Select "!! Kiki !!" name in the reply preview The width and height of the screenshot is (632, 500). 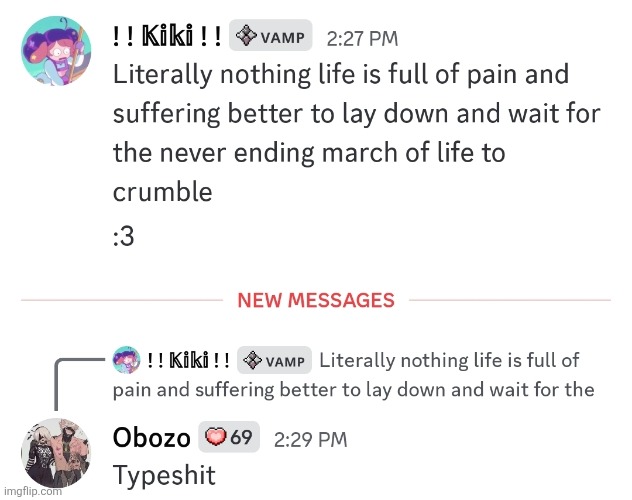188,360
